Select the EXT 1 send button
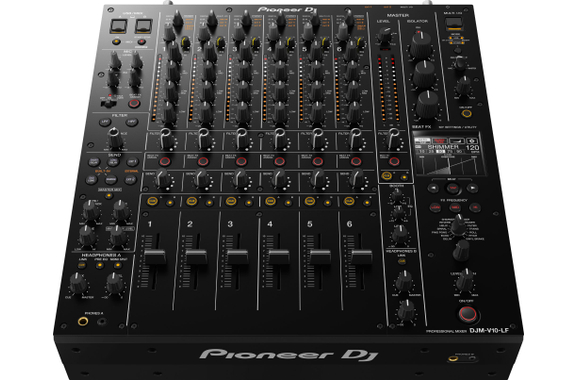 click(x=132, y=162)
